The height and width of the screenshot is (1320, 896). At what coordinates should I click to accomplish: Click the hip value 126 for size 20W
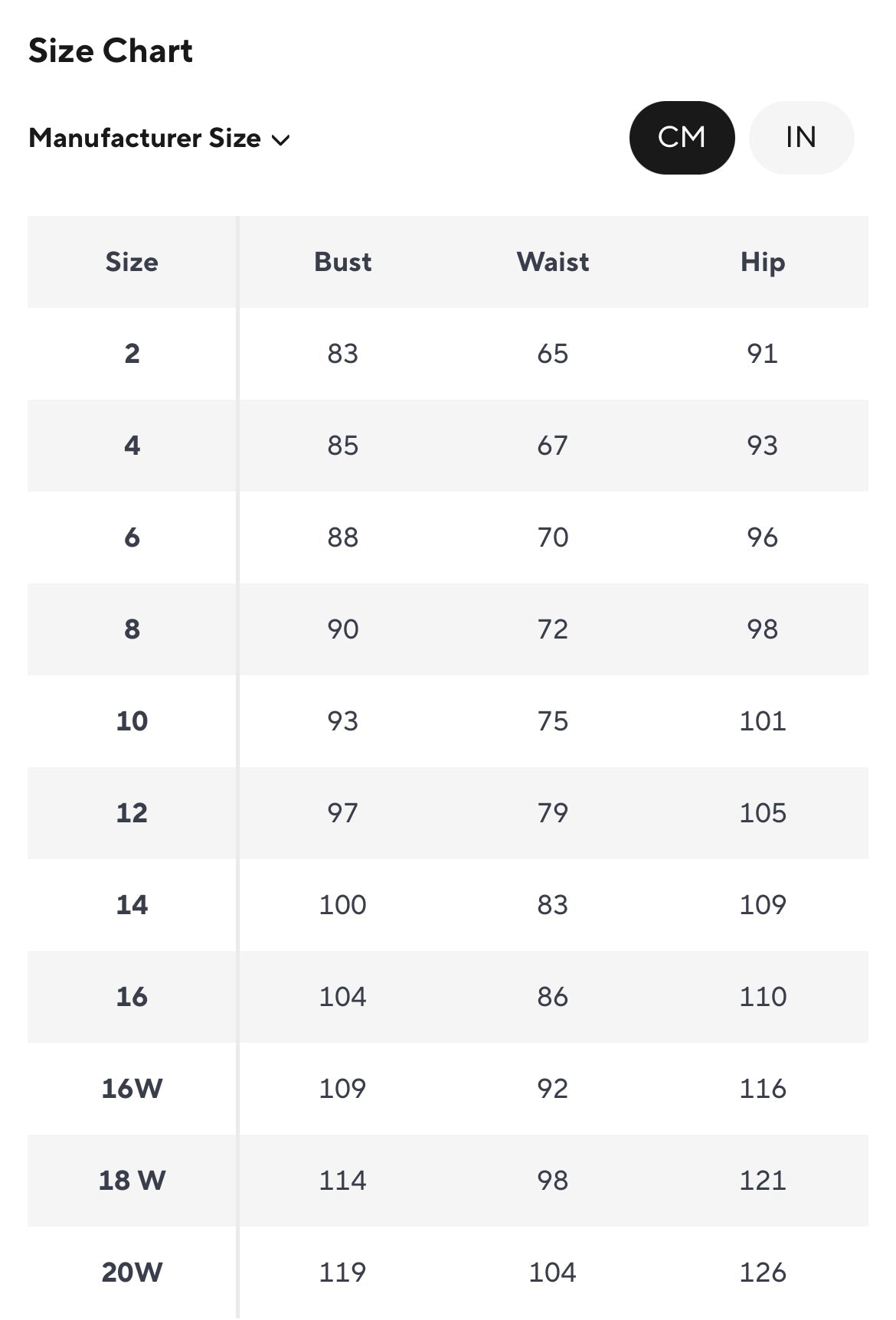[762, 1273]
